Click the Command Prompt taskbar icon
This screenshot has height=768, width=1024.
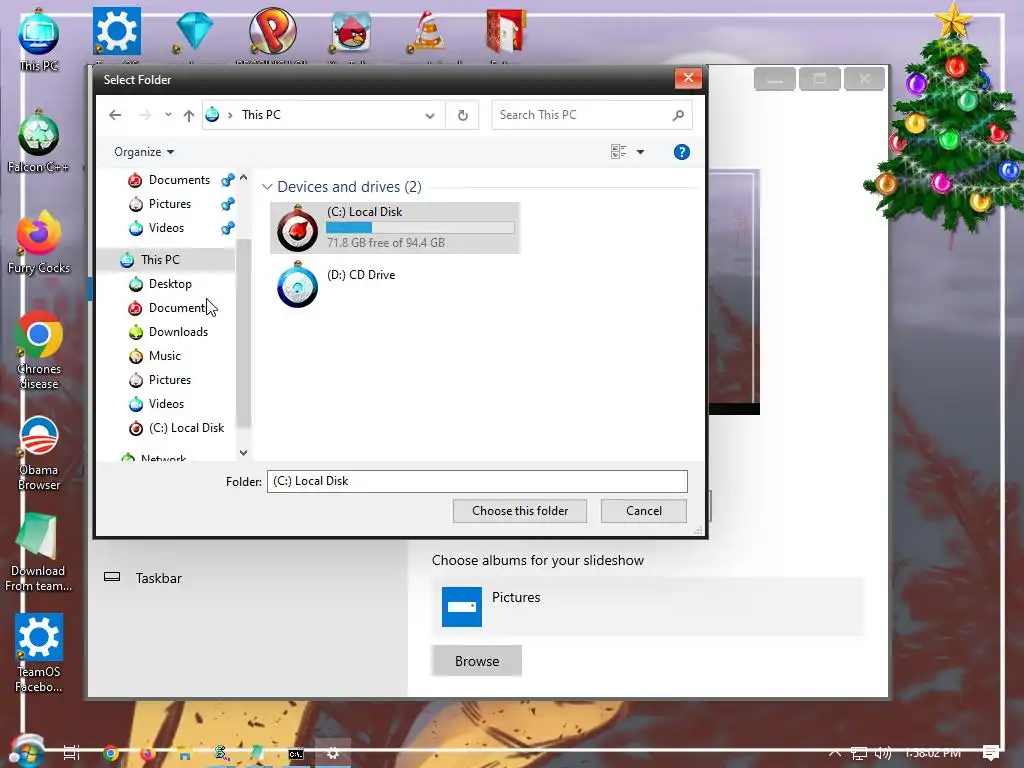tap(296, 754)
